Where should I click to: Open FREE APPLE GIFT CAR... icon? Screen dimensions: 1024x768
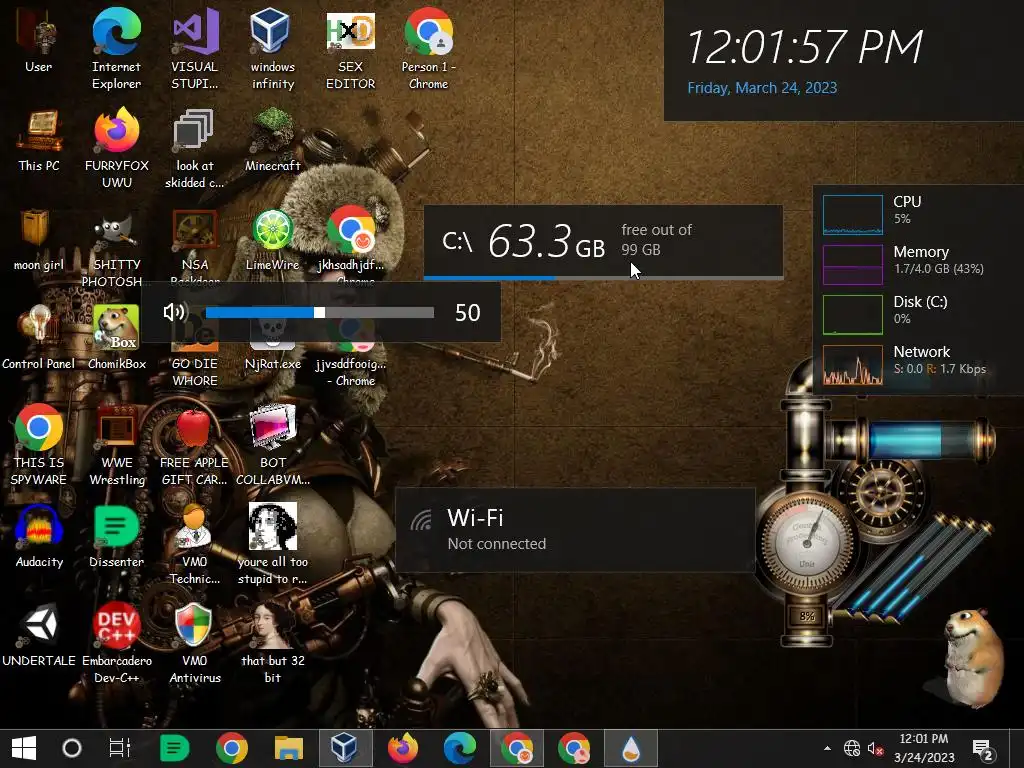point(195,445)
